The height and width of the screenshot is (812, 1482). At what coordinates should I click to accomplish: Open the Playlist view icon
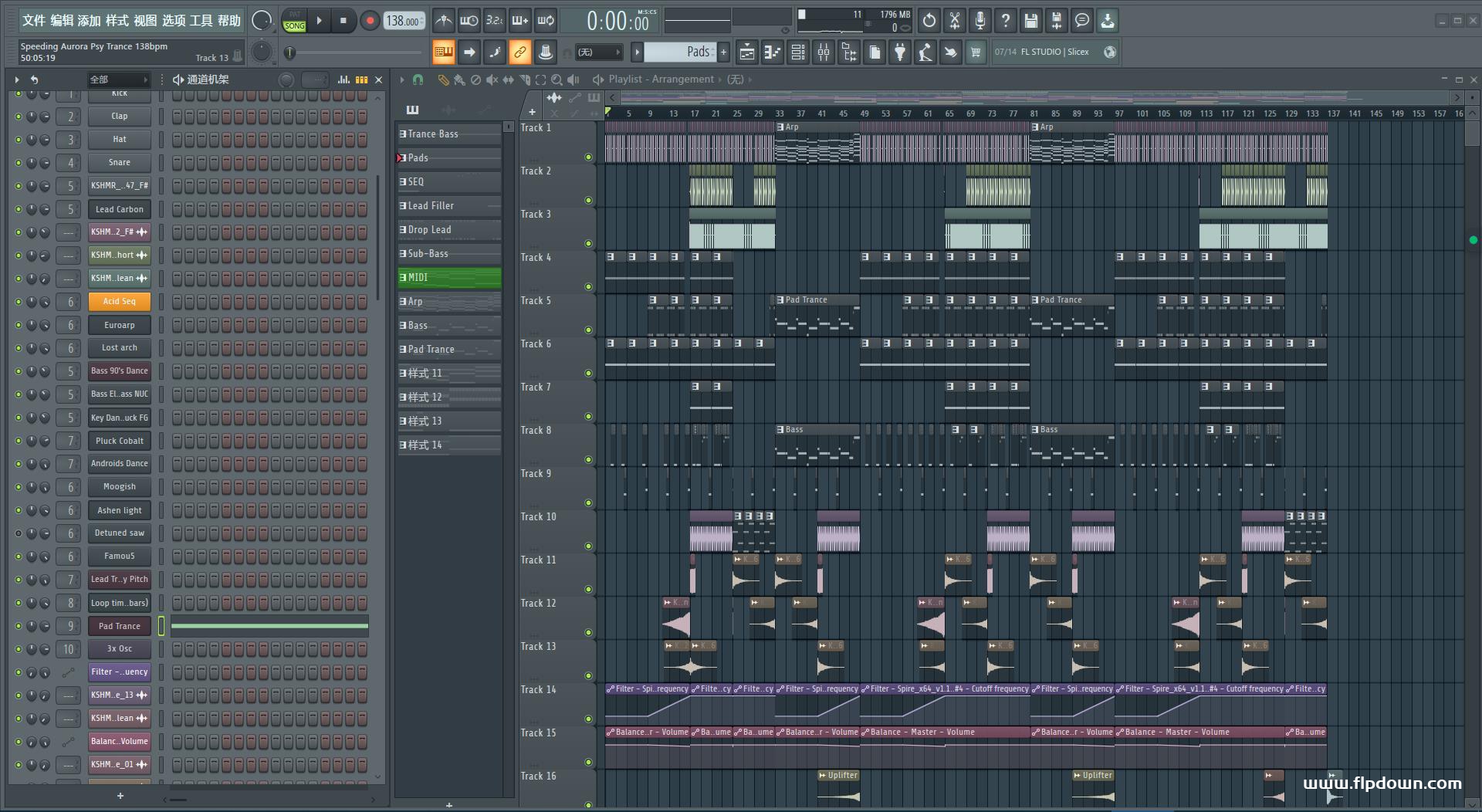(746, 52)
